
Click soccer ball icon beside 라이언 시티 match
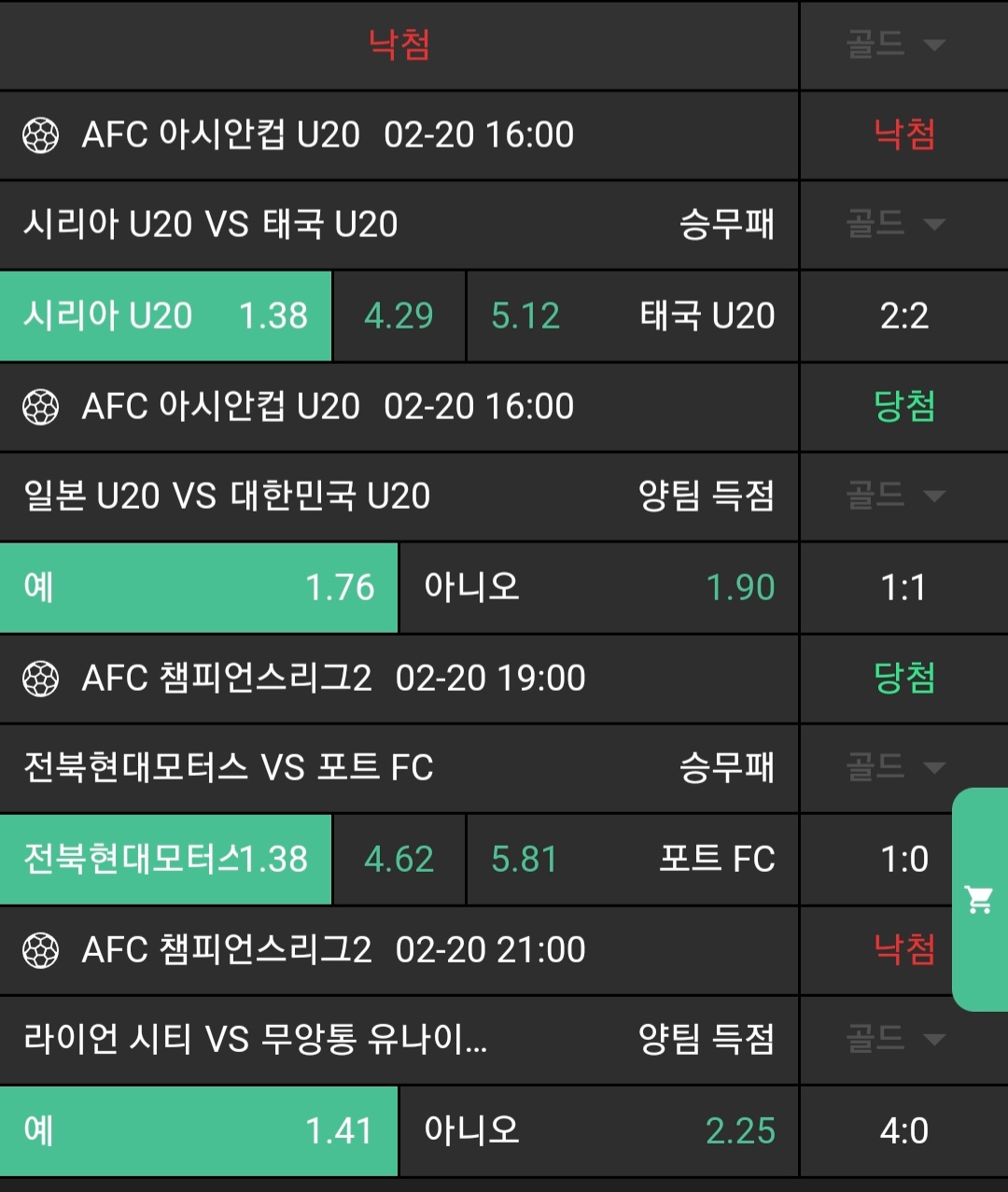[40, 950]
